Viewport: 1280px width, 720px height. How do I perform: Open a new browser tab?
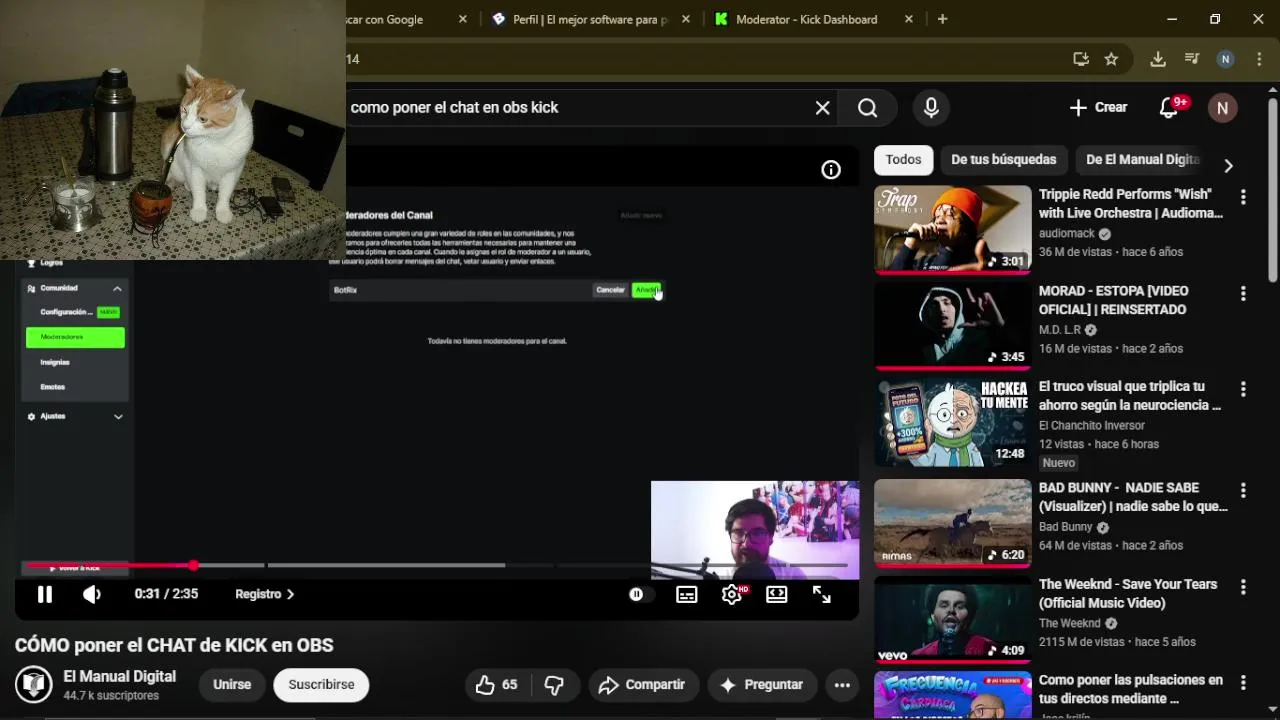click(x=942, y=19)
